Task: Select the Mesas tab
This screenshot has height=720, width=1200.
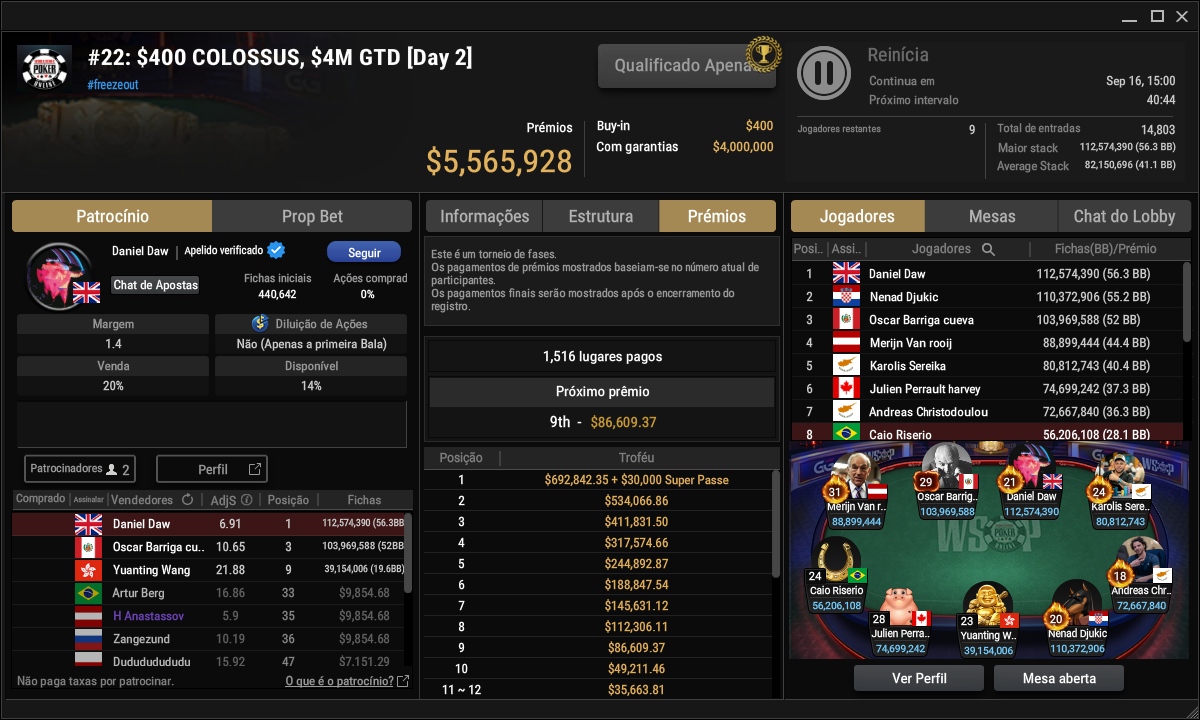Action: tap(992, 216)
